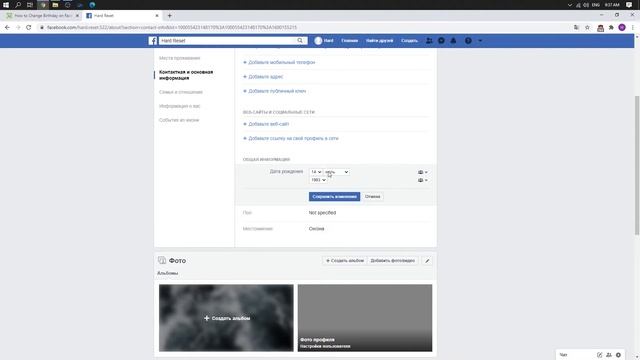Open the notifications bell icon
The height and width of the screenshot is (360, 640).
pyautogui.click(x=453, y=41)
